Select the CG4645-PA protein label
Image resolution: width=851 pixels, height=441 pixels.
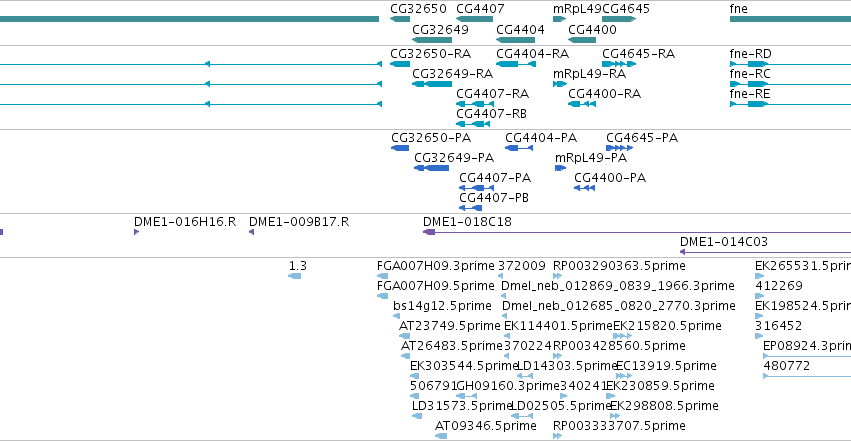[642, 138]
